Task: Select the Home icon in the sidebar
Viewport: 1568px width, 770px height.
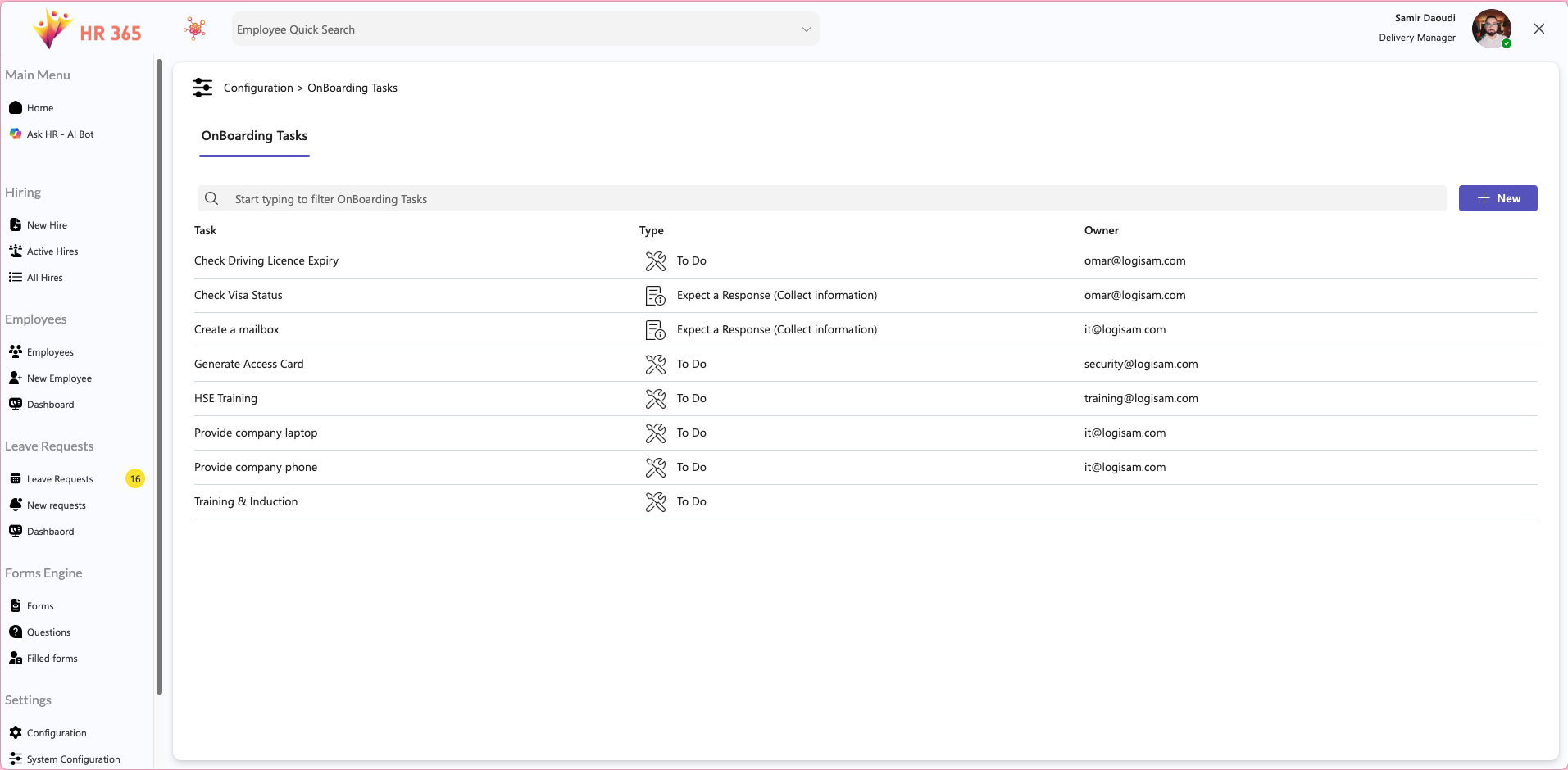Action: click(x=16, y=107)
